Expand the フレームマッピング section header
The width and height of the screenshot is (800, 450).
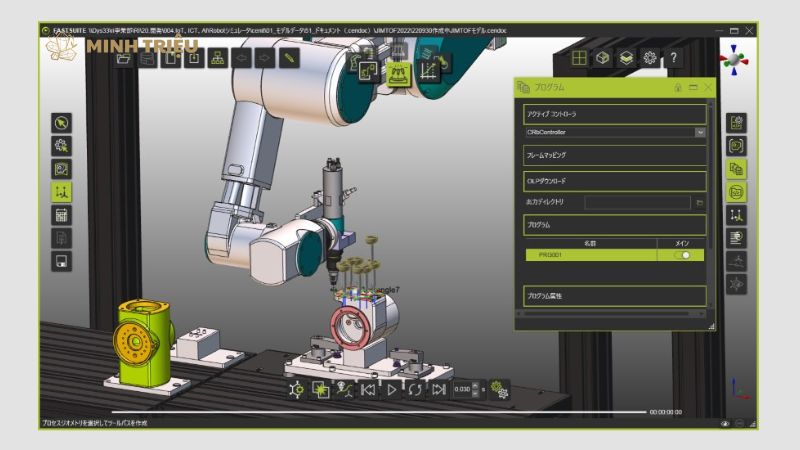(x=615, y=155)
